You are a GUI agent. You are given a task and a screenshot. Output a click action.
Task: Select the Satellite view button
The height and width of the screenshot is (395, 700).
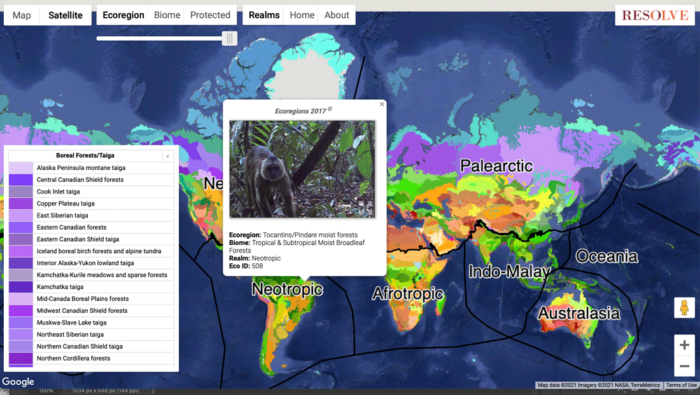[x=65, y=15]
